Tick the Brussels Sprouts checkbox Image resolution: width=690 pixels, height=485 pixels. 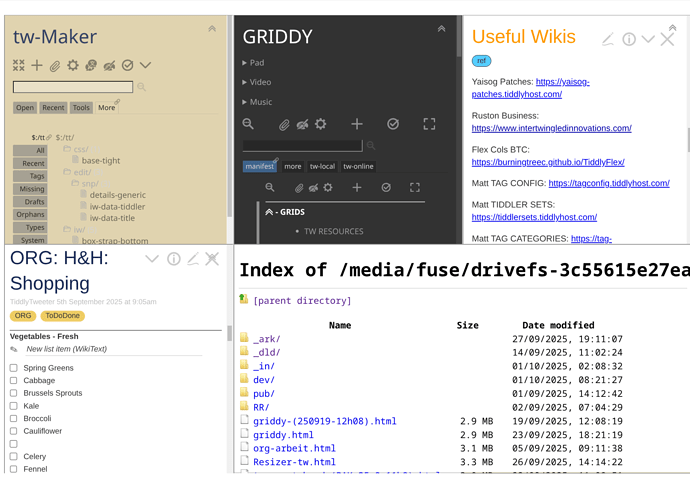tap(14, 393)
